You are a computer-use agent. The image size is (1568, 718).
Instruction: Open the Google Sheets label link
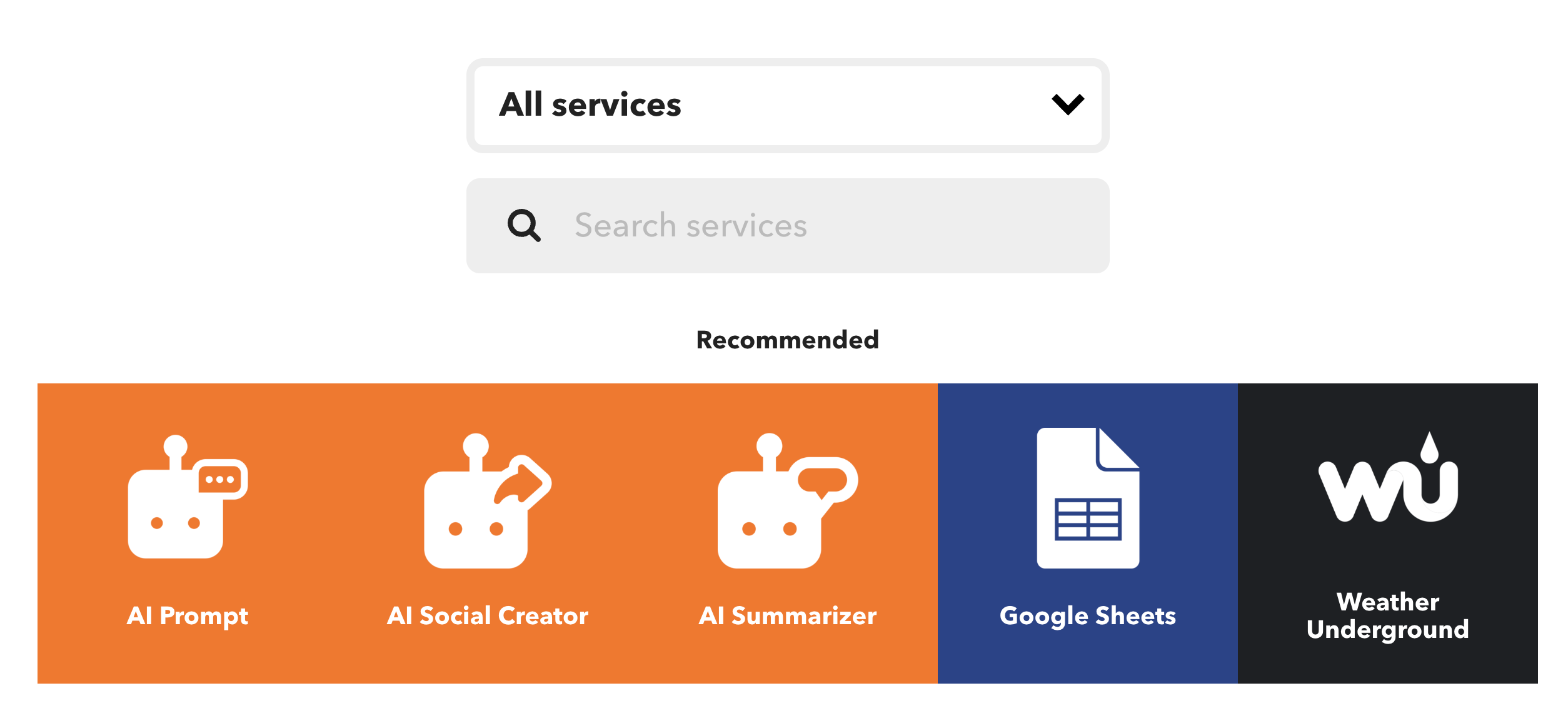click(x=1088, y=616)
